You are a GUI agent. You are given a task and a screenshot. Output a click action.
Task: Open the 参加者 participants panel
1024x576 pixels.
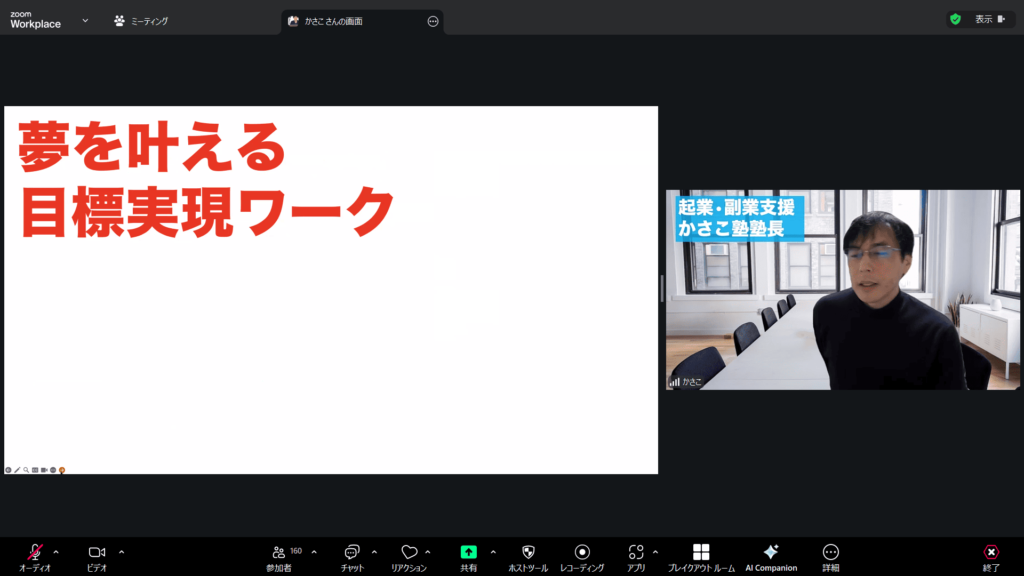point(279,553)
